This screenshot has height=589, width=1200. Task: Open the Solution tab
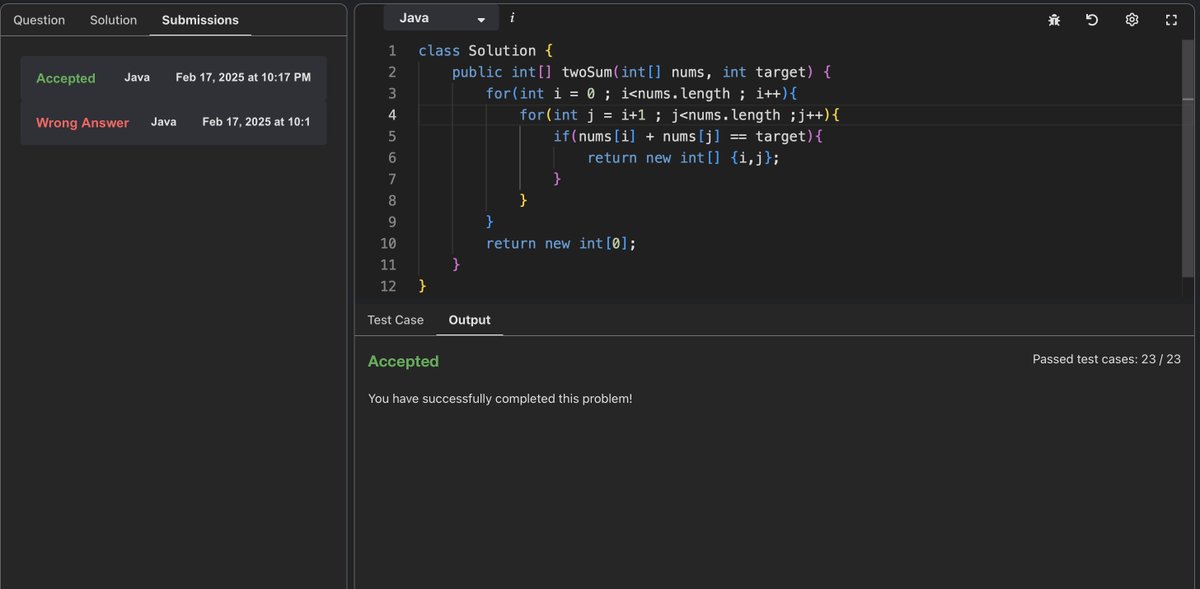coord(112,19)
